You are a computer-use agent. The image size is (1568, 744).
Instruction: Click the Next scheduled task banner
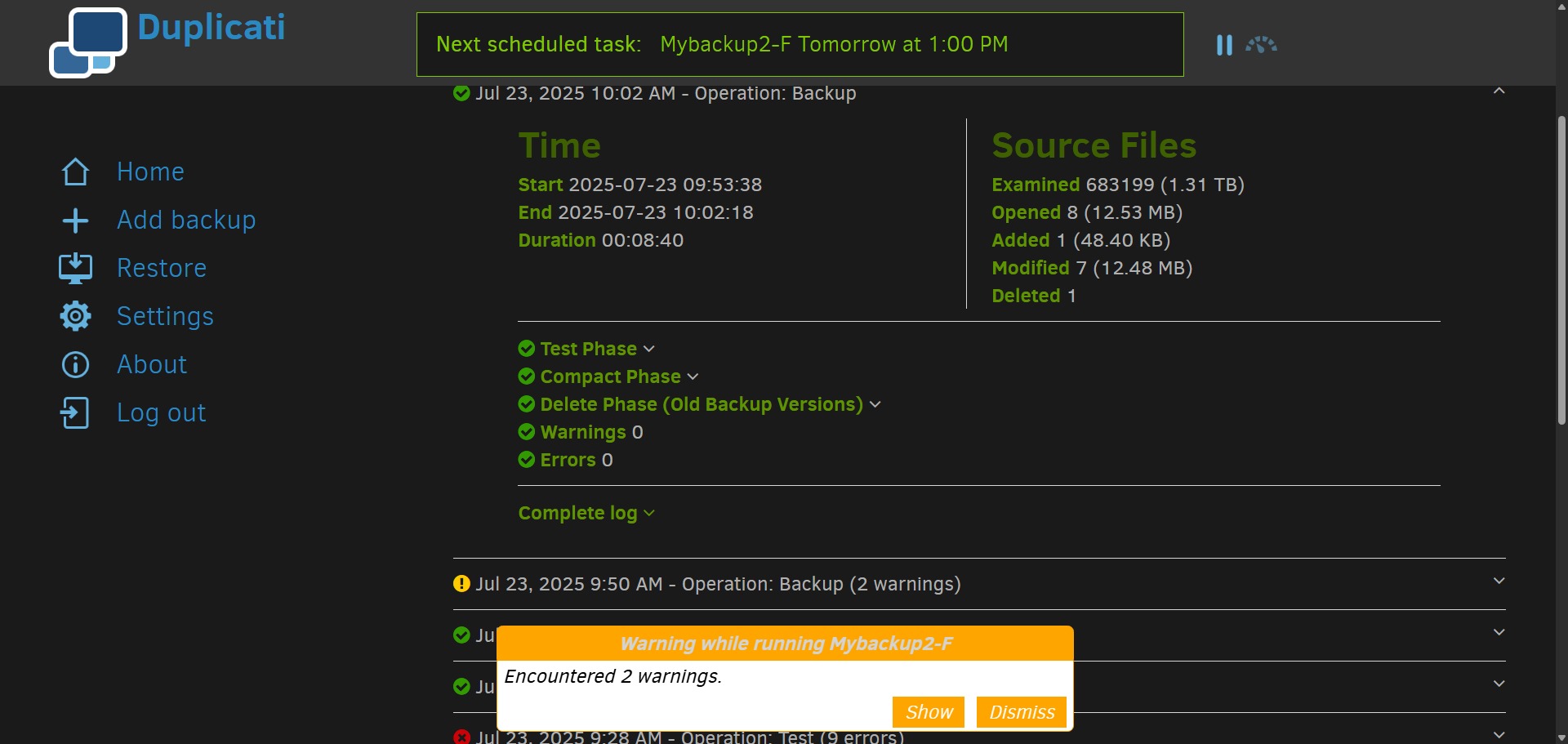click(800, 44)
